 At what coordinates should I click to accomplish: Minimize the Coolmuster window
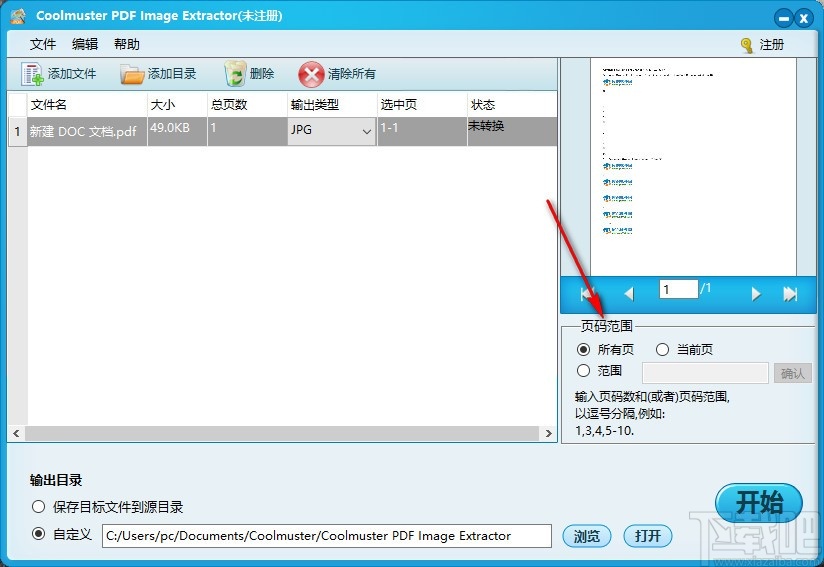pyautogui.click(x=784, y=18)
